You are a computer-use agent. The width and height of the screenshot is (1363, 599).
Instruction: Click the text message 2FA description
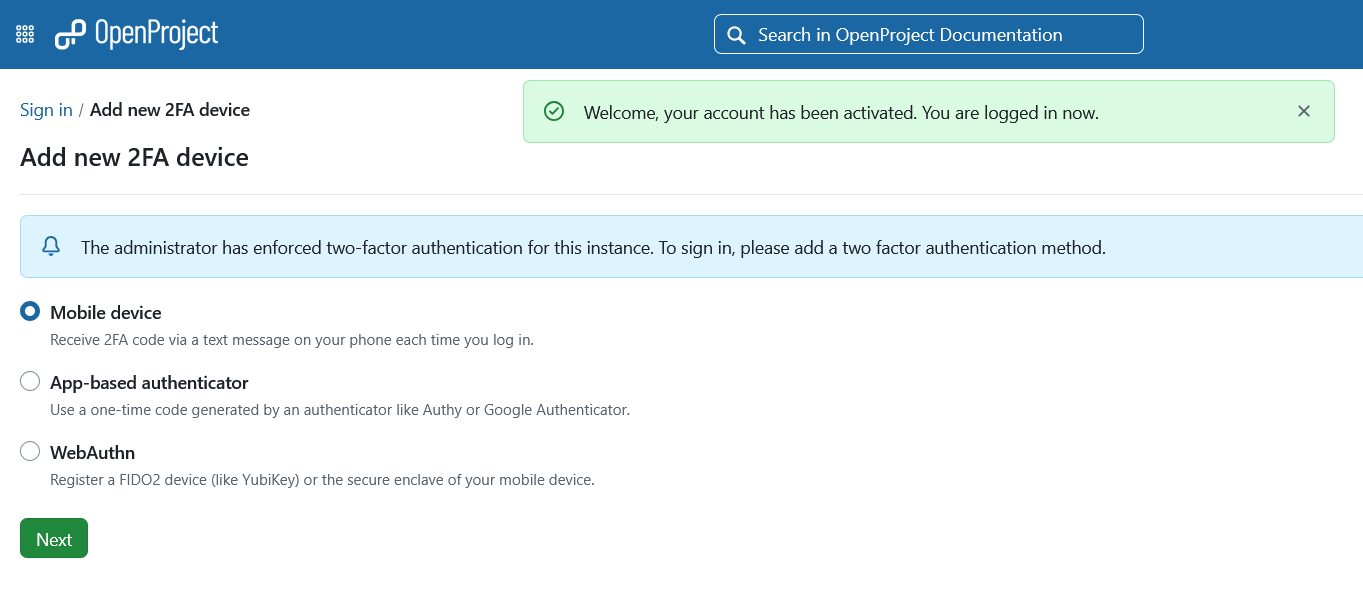click(x=292, y=340)
